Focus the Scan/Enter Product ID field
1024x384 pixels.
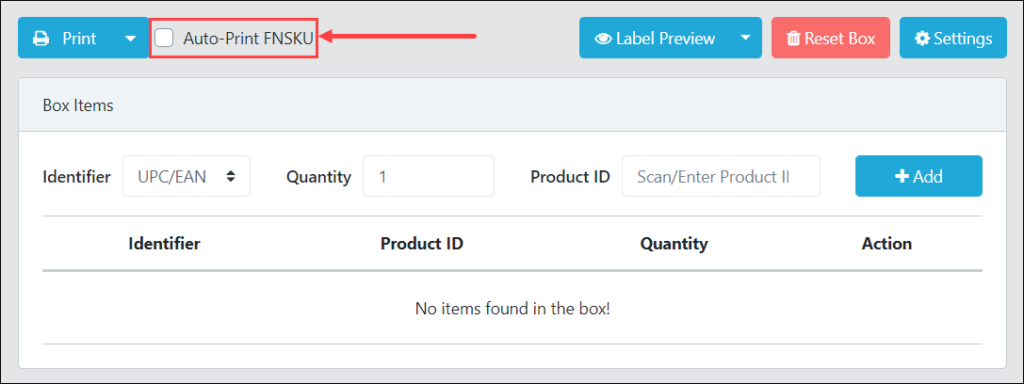(x=721, y=176)
